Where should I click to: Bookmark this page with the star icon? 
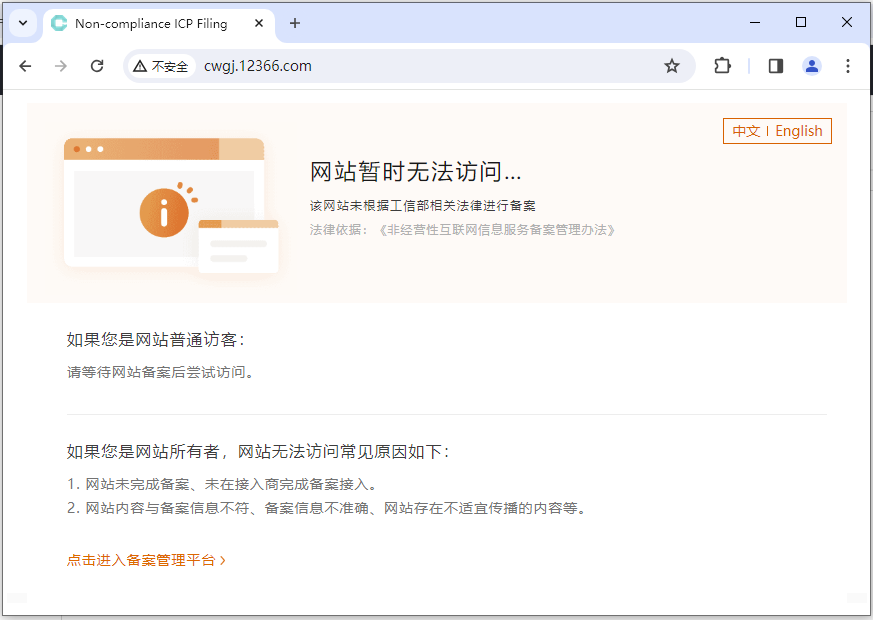click(672, 66)
